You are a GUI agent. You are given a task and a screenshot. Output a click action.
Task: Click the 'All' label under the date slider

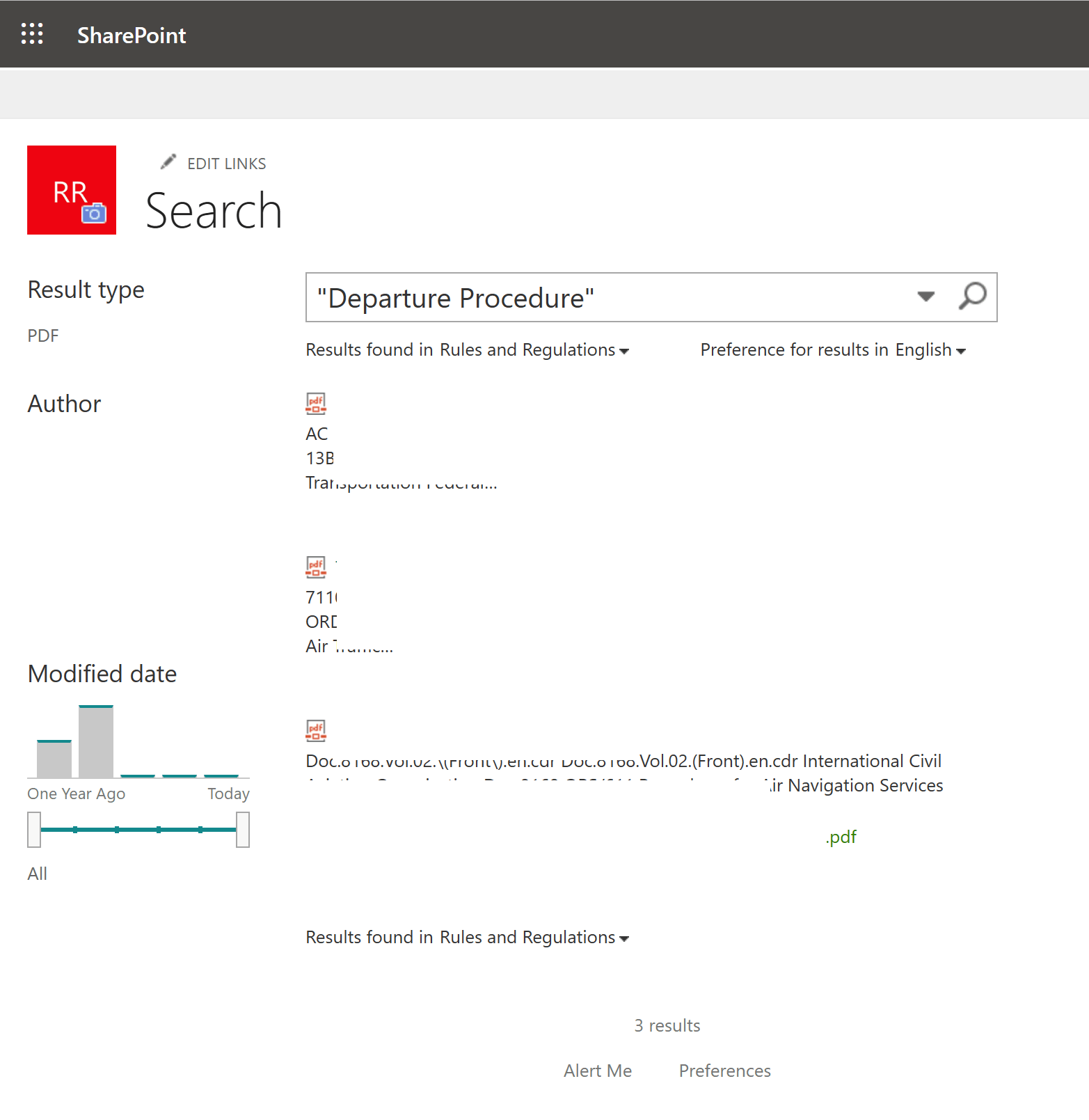38,874
